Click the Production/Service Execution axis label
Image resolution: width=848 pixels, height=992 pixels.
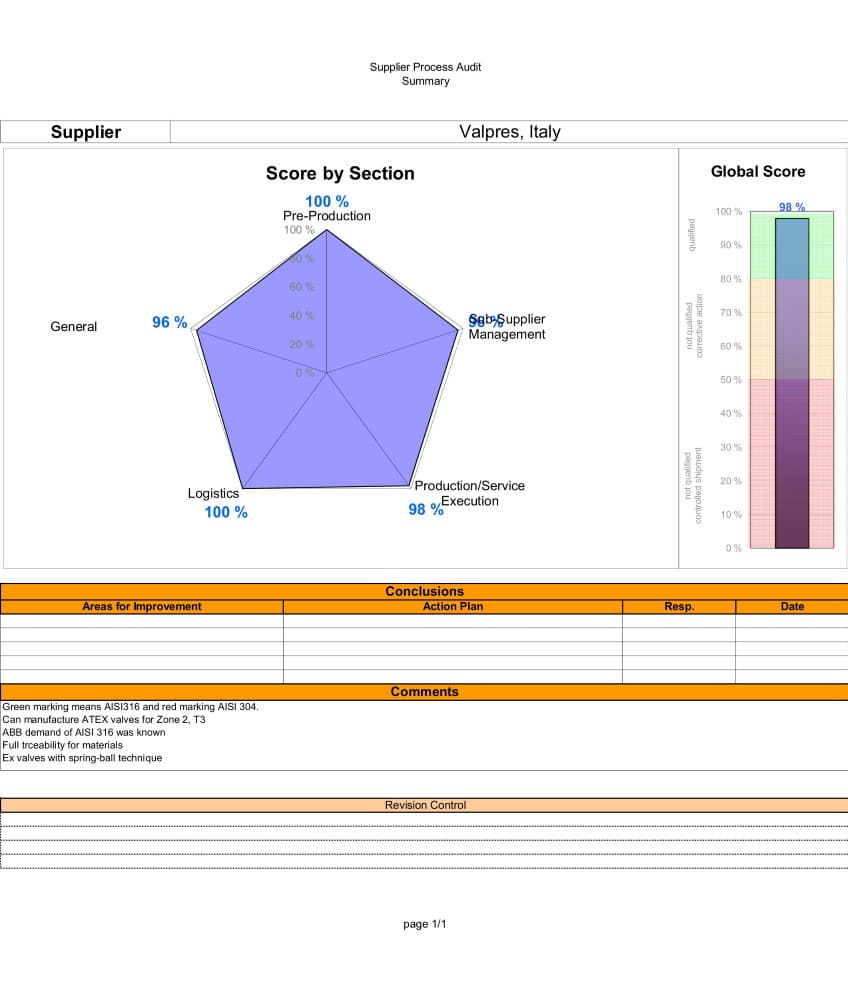click(x=469, y=493)
